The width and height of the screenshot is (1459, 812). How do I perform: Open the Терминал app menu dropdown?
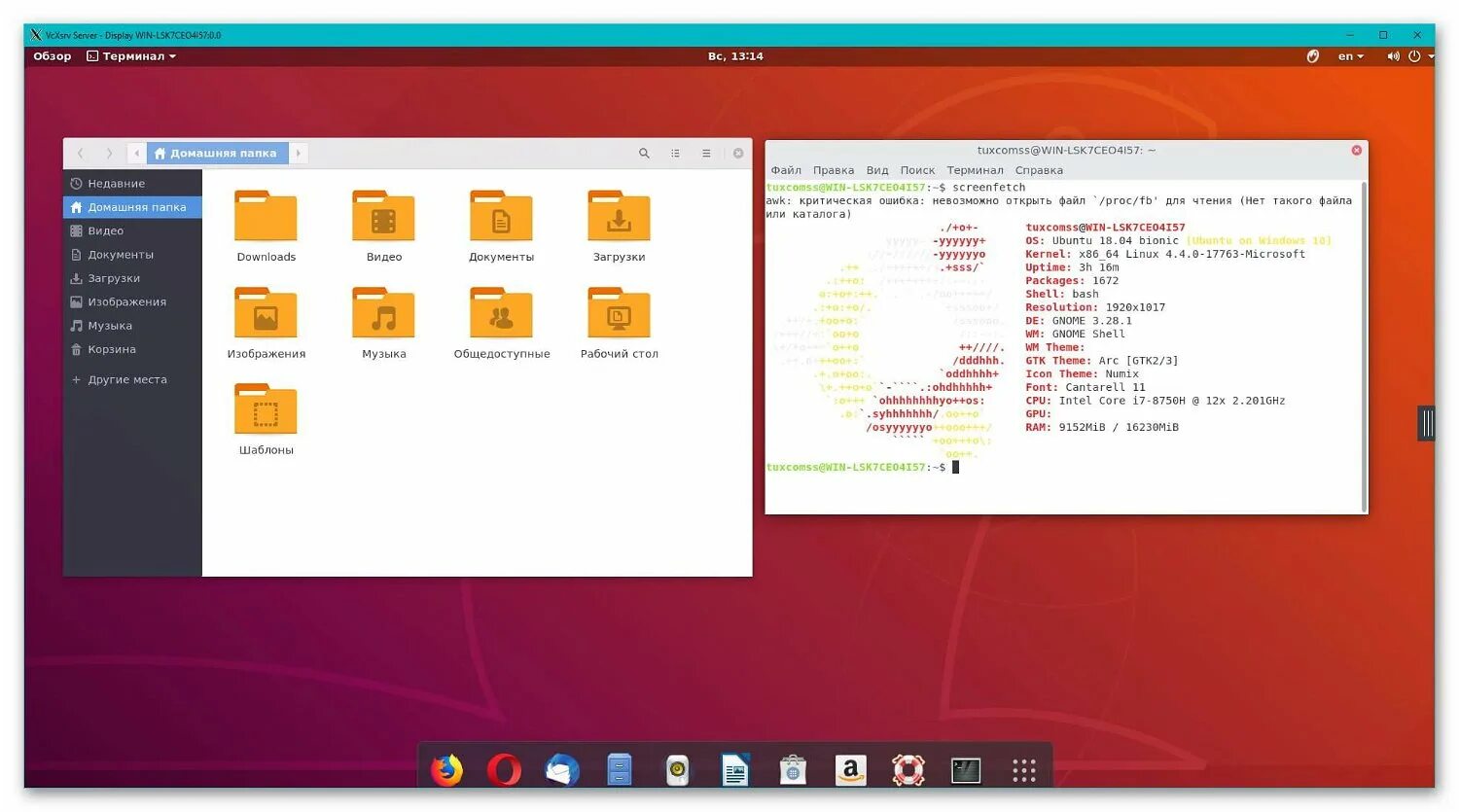click(x=131, y=56)
